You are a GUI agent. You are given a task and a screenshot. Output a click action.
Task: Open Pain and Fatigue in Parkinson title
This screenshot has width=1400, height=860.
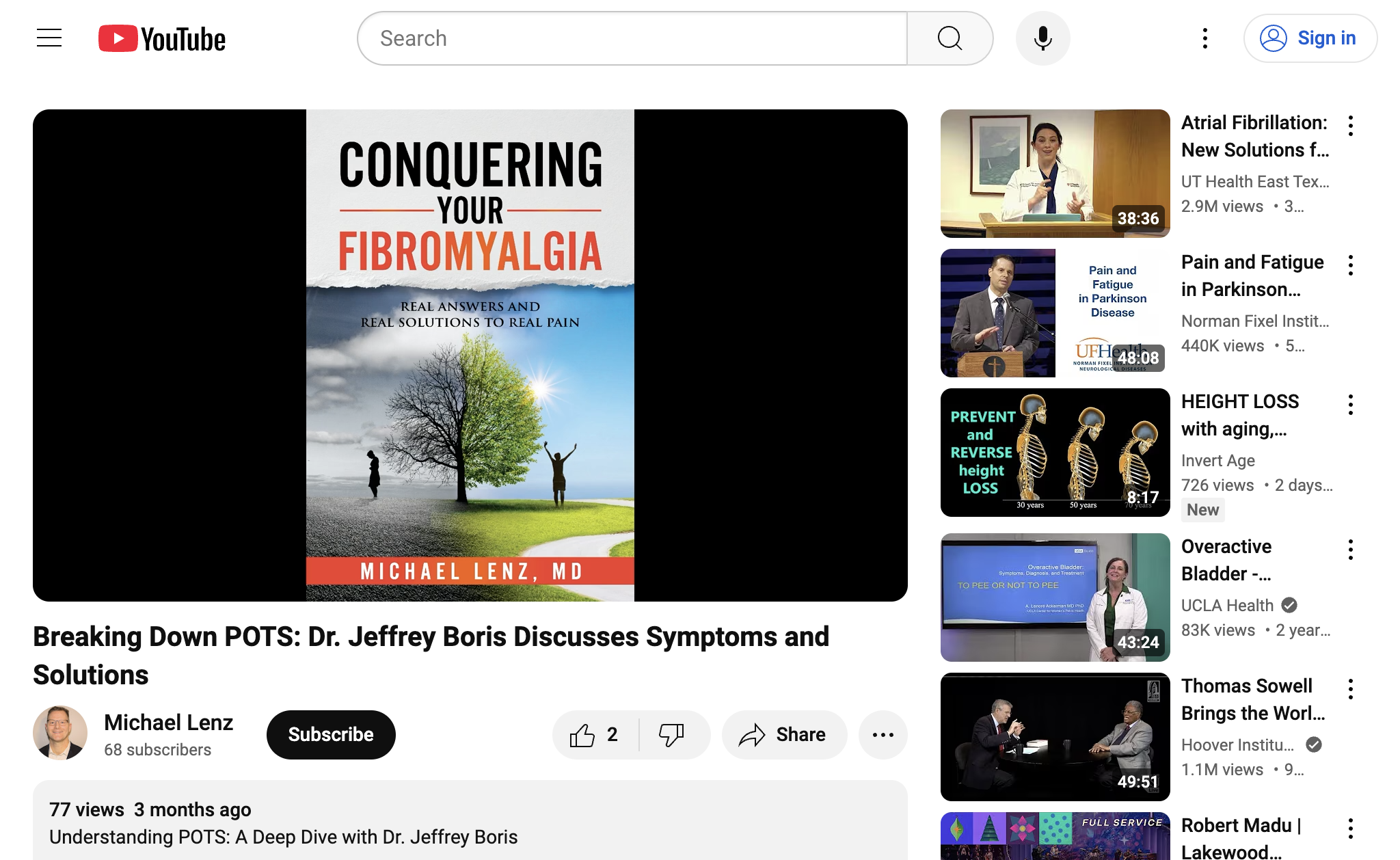tap(1252, 276)
